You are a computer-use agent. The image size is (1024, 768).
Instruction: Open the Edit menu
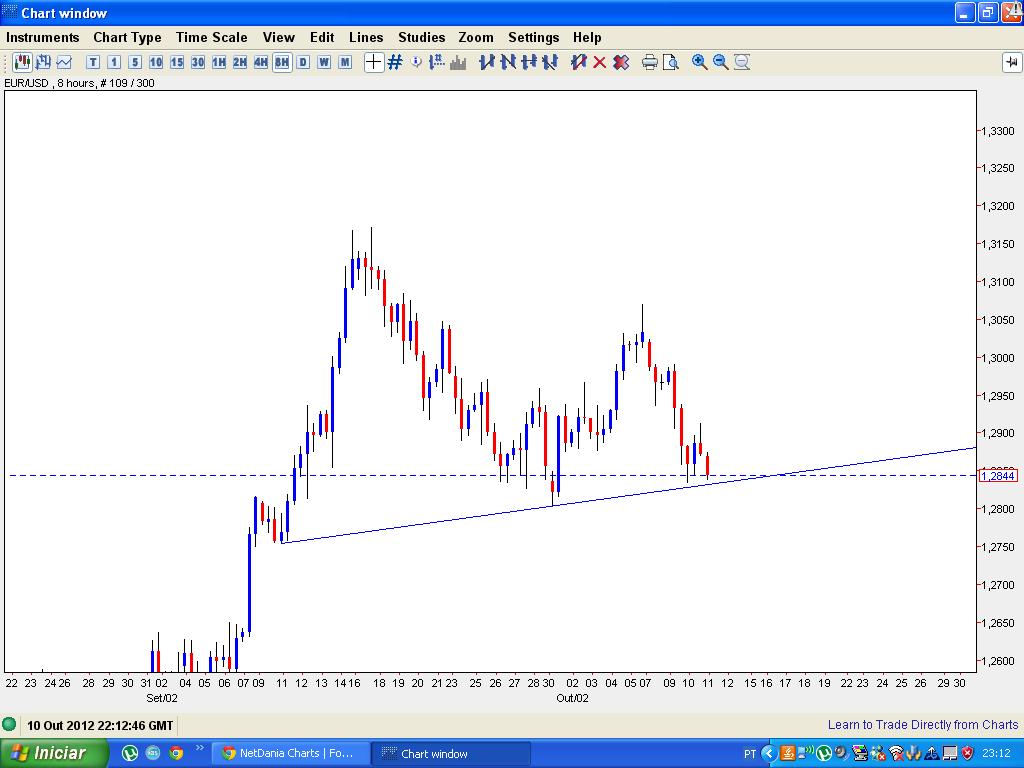[x=322, y=37]
